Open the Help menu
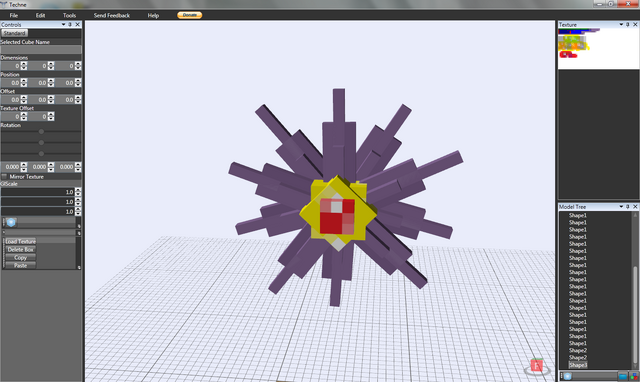This screenshot has width=640, height=382. coord(153,16)
